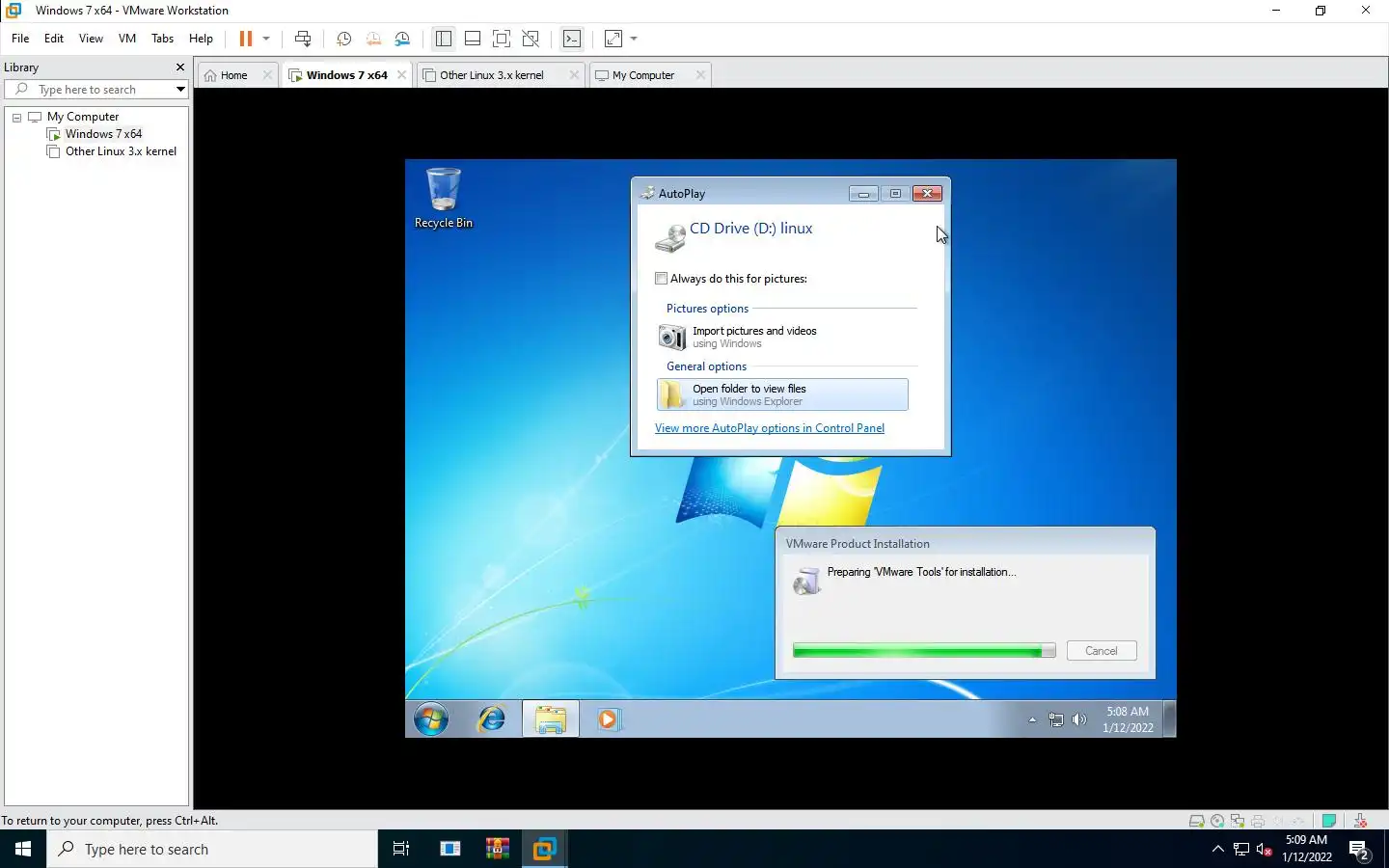Revert the VM to its previous snapshot
The image size is (1389, 868).
pos(373,39)
